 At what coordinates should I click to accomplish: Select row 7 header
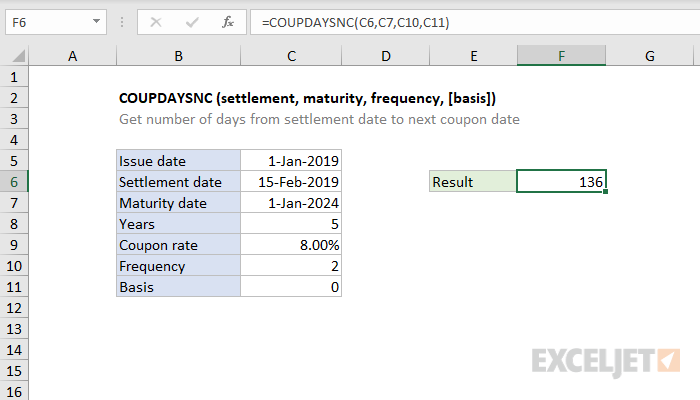(x=14, y=203)
